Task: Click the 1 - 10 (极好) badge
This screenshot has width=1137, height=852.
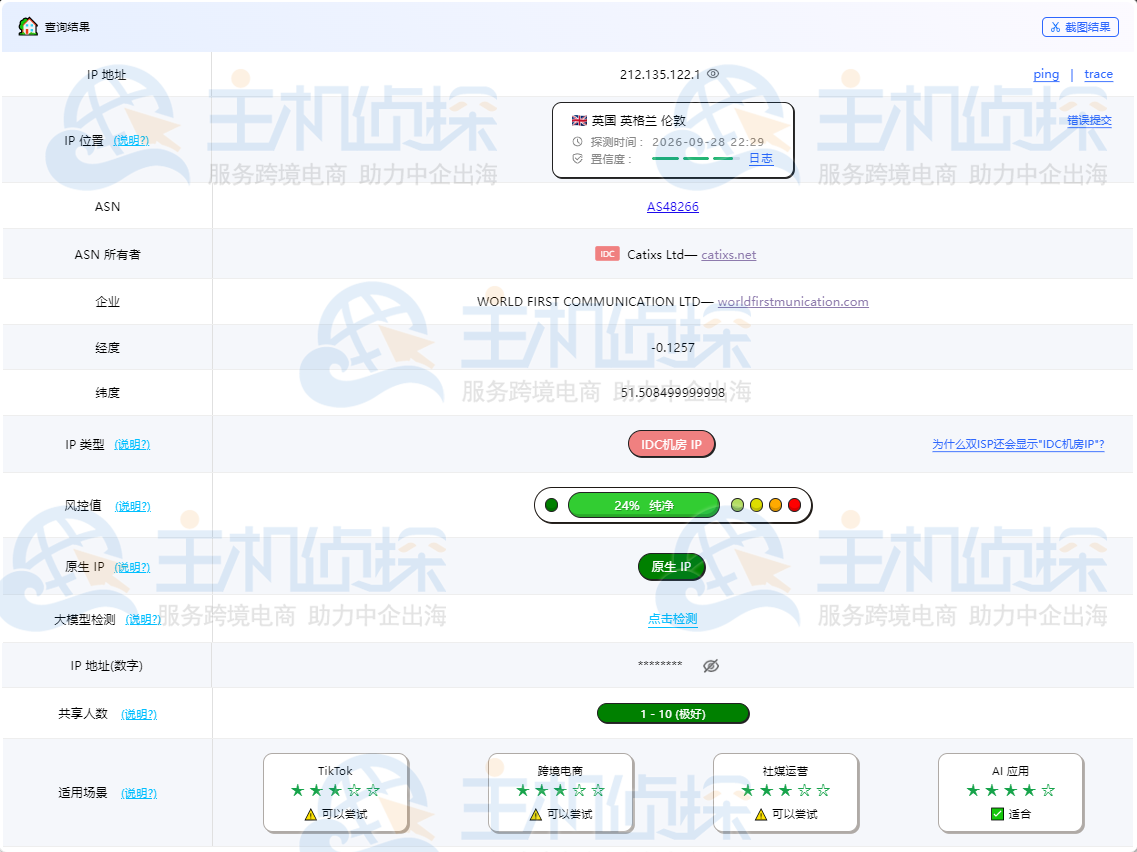Action: pos(673,714)
